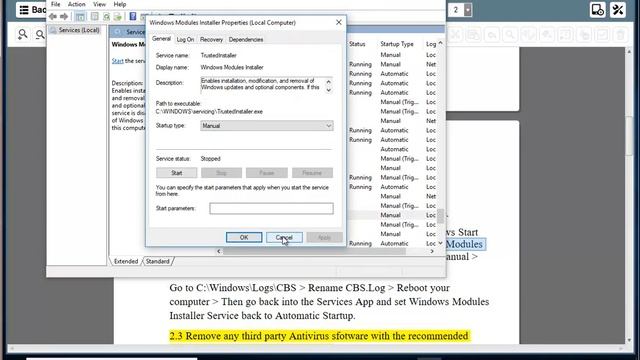The width and height of the screenshot is (640, 360).
Task: Click the Start service button
Action: click(x=176, y=173)
